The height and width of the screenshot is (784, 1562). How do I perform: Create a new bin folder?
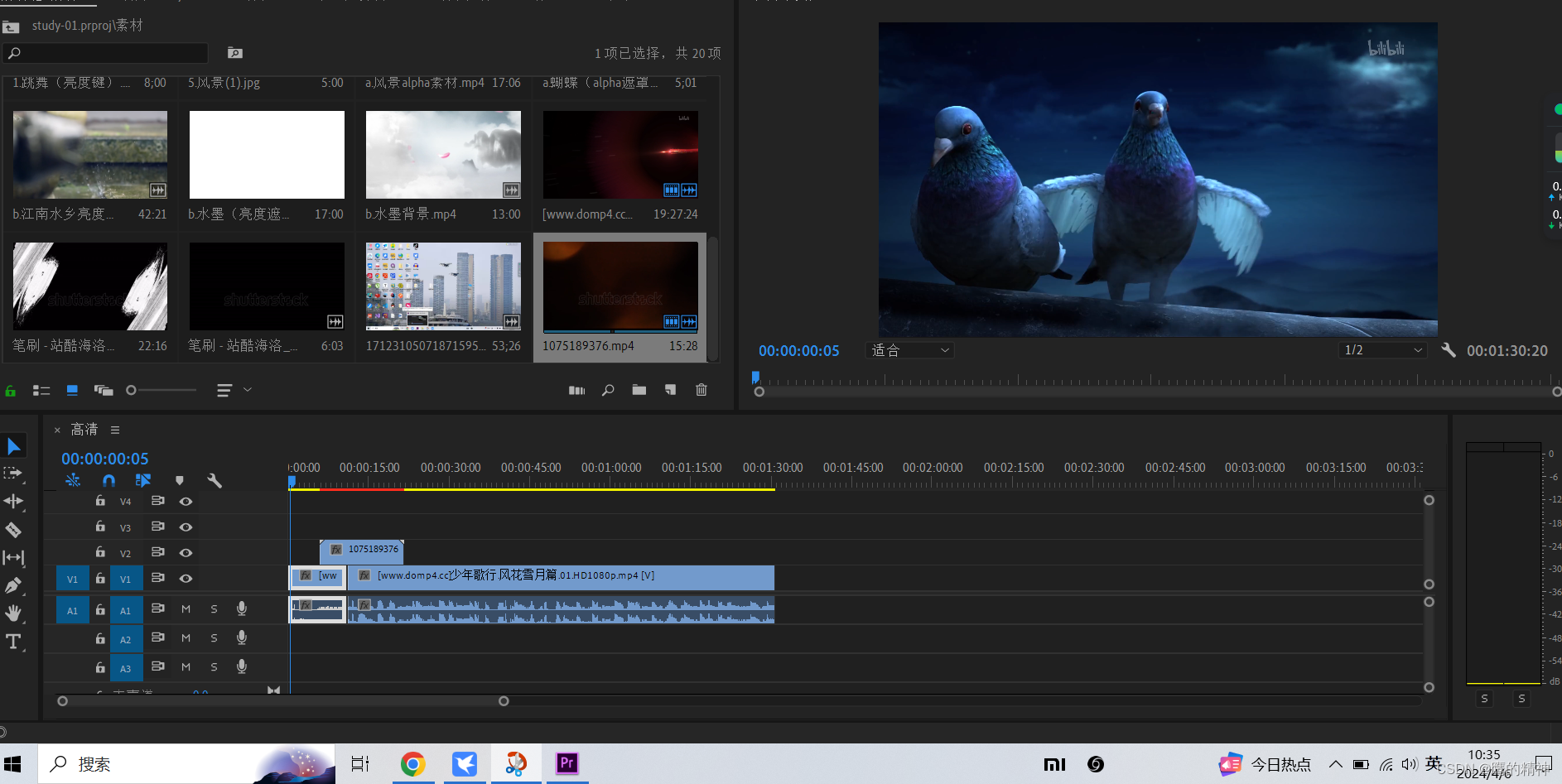tap(639, 390)
